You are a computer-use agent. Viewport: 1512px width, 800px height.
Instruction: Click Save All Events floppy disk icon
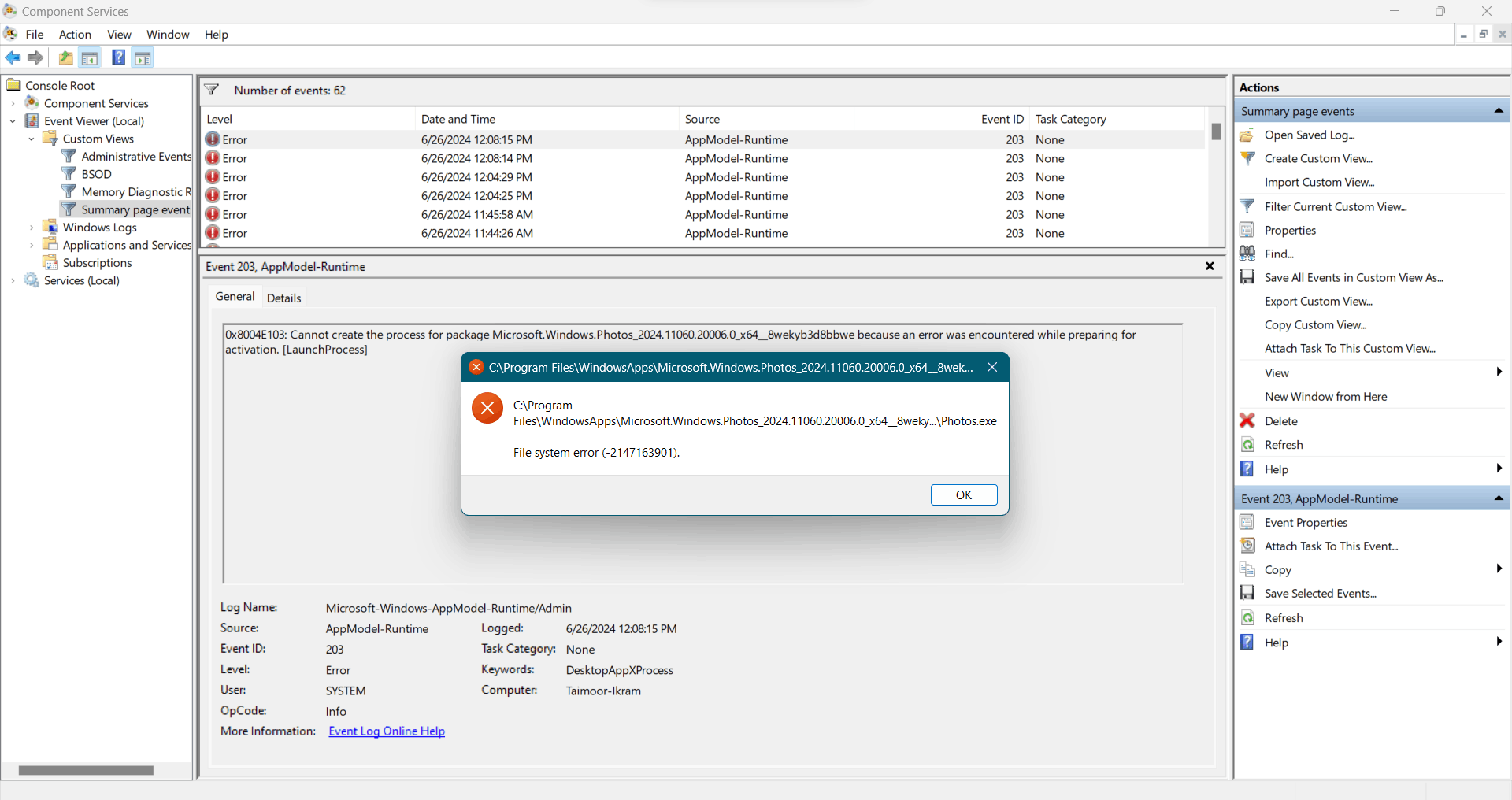point(1247,277)
